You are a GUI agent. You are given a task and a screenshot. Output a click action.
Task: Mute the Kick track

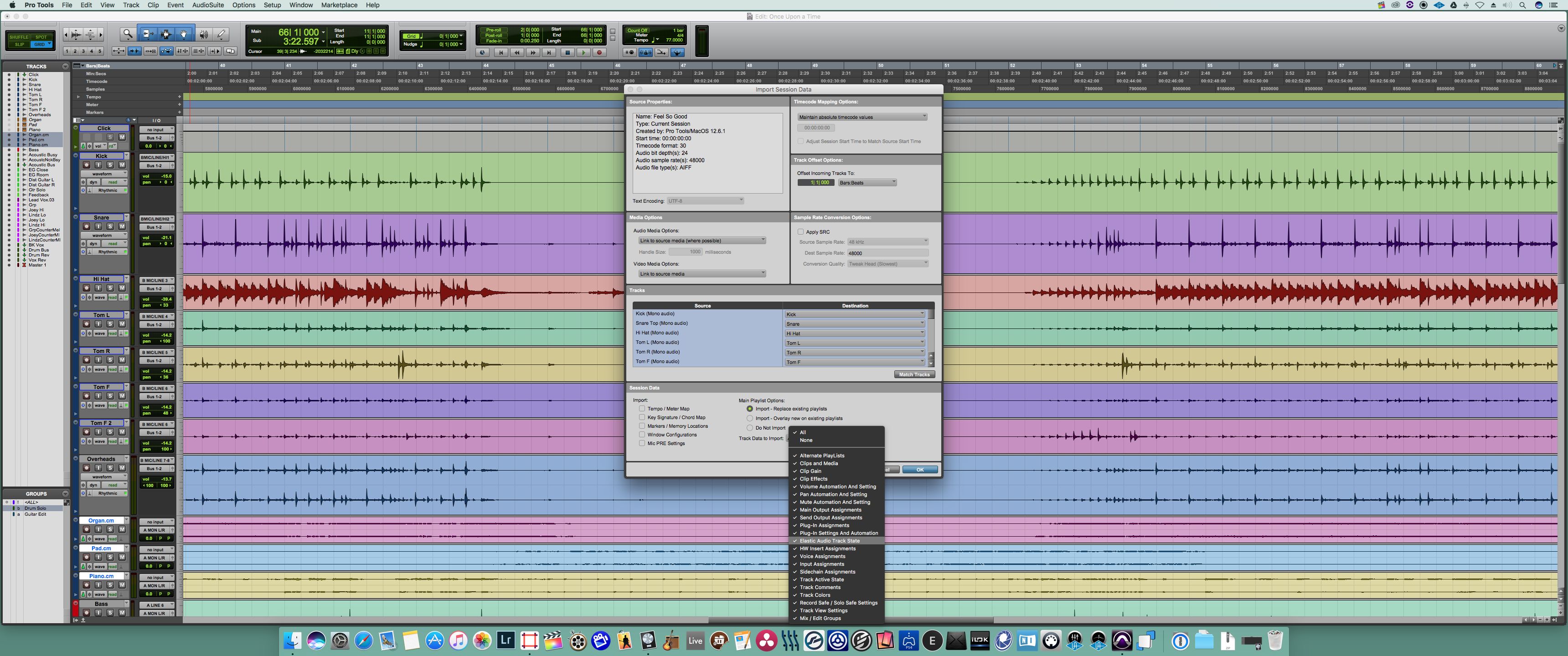[122, 165]
